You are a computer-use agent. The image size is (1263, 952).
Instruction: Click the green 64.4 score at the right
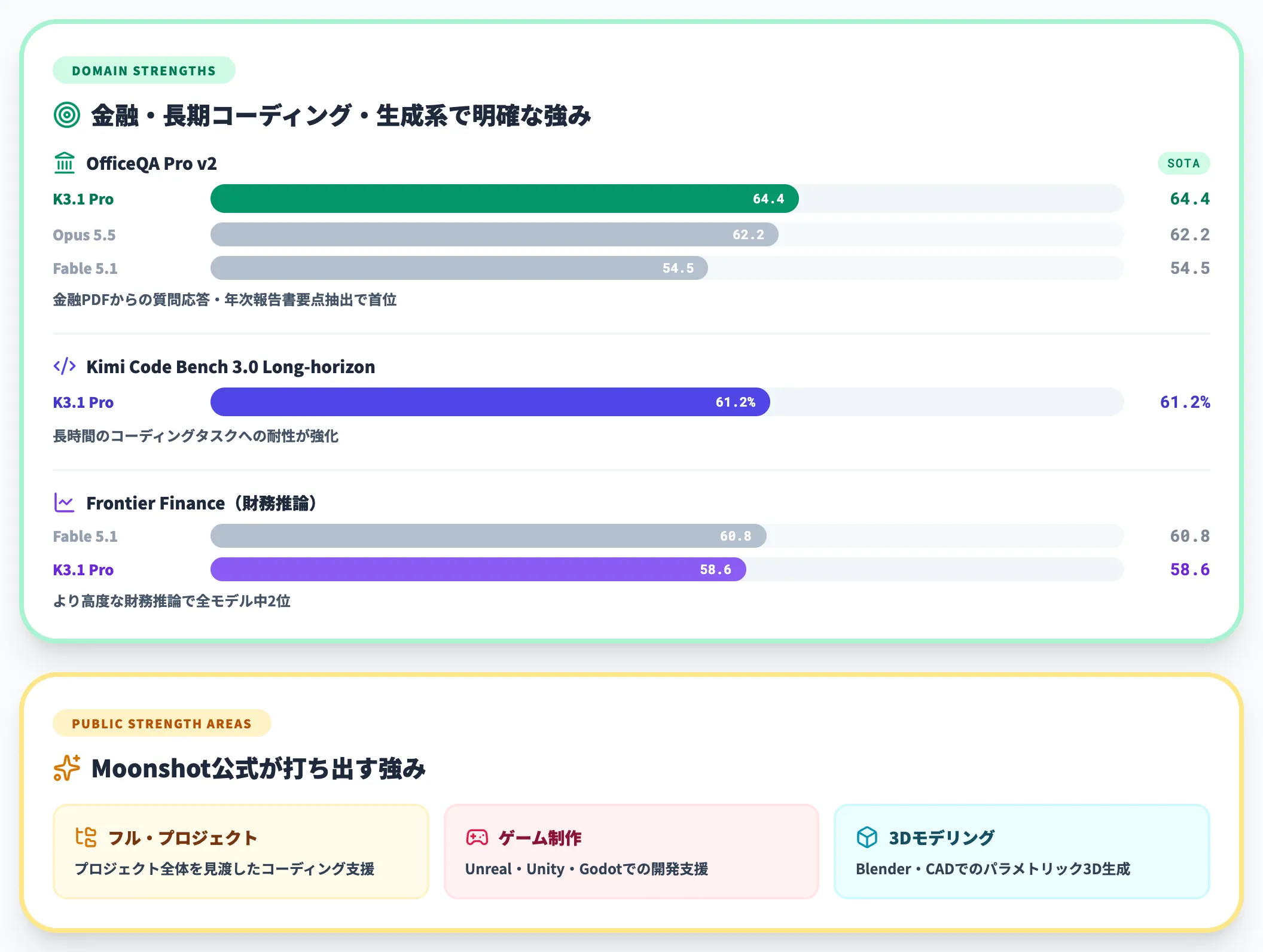[1190, 199]
